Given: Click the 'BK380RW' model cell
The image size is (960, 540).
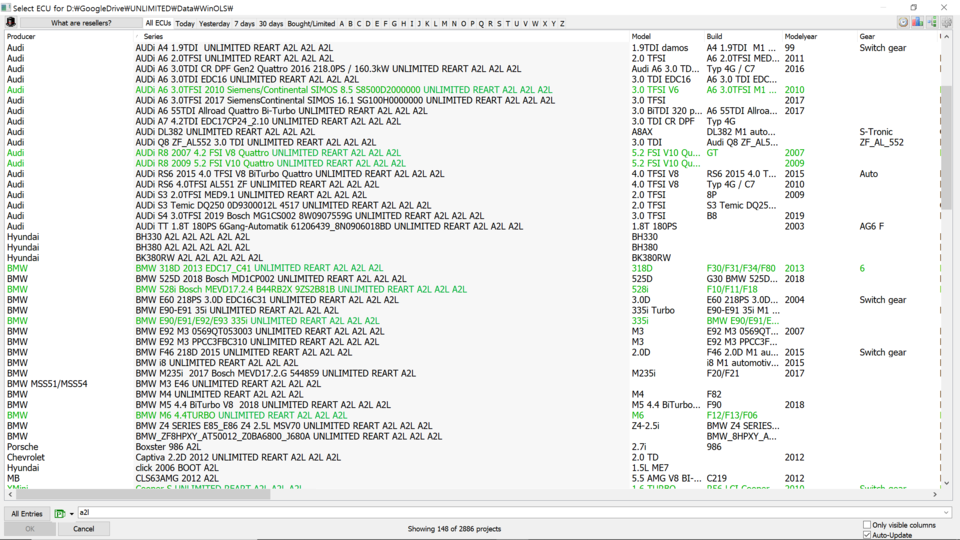Looking at the screenshot, I should 651,258.
